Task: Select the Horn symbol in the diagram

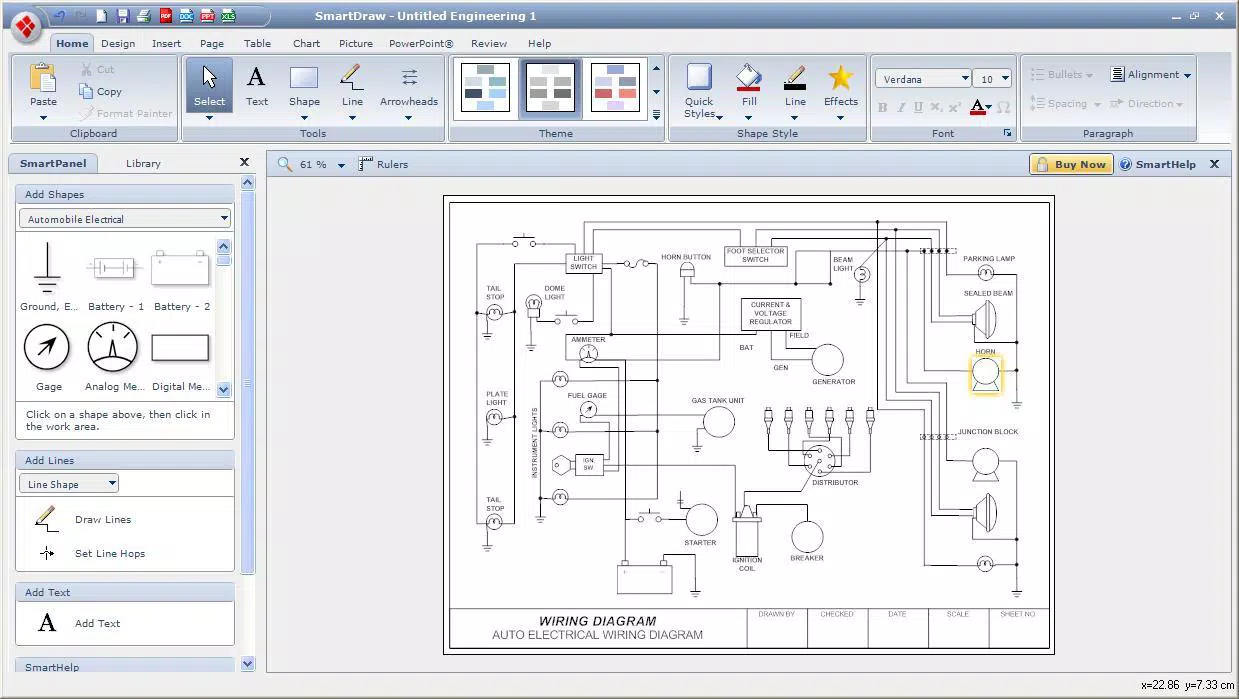Action: pyautogui.click(x=986, y=374)
